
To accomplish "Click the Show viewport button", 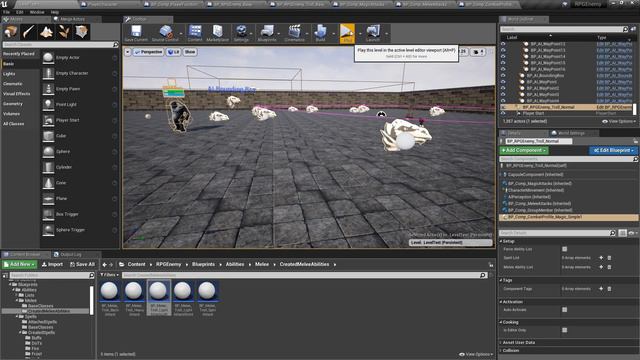I will [190, 52].
